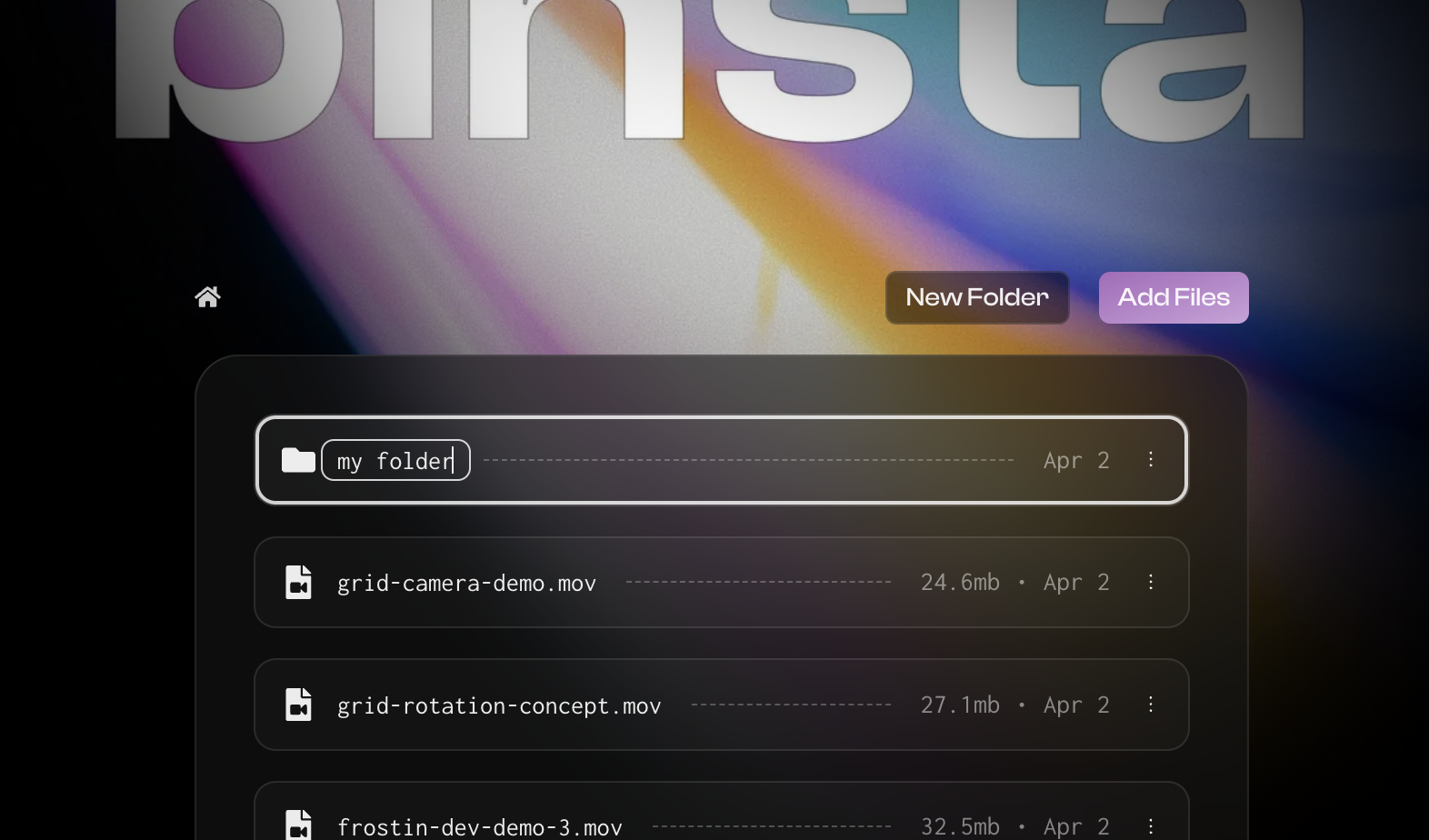Open options menu for frostin-dev-demo-3.mov
1429x840 pixels.
tap(1151, 826)
